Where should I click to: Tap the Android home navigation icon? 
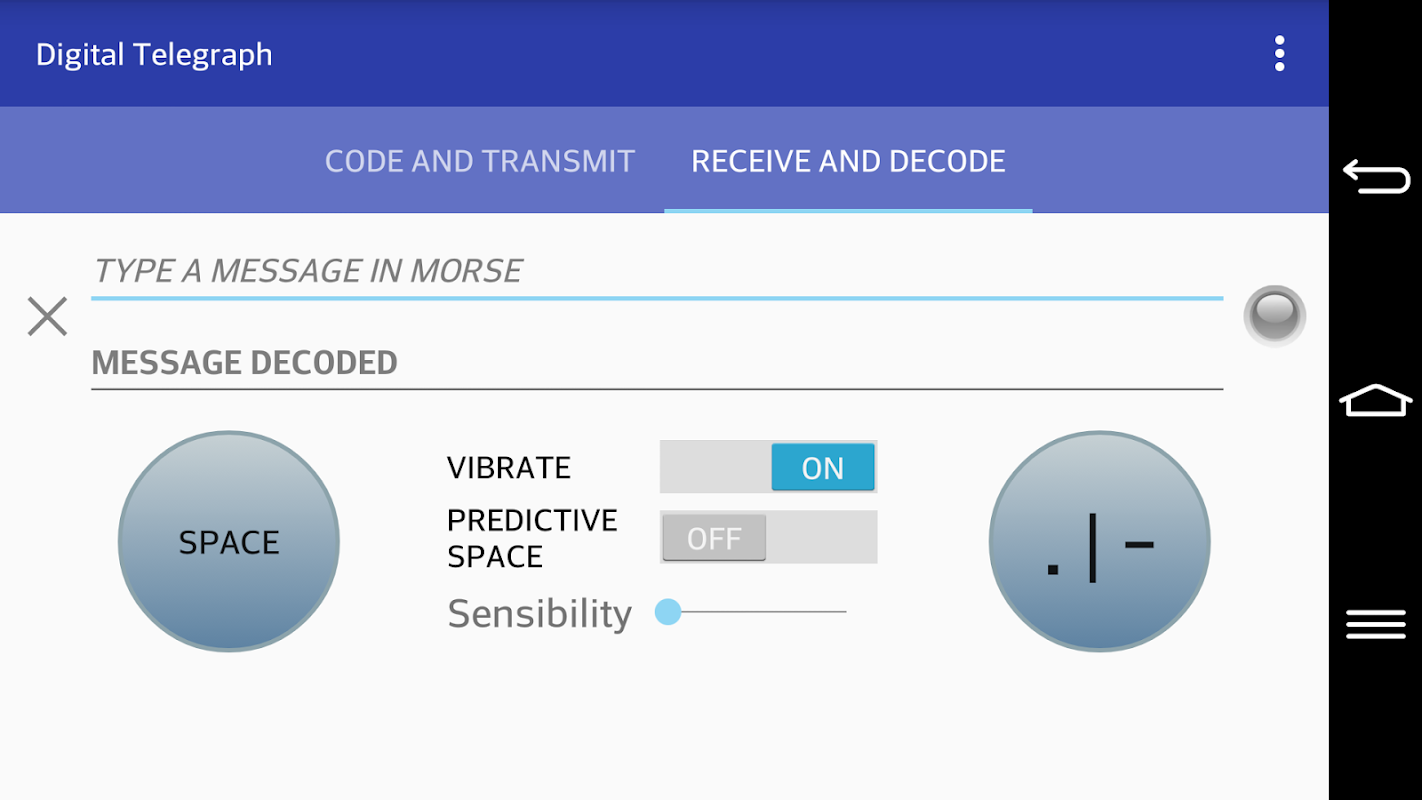click(1375, 400)
